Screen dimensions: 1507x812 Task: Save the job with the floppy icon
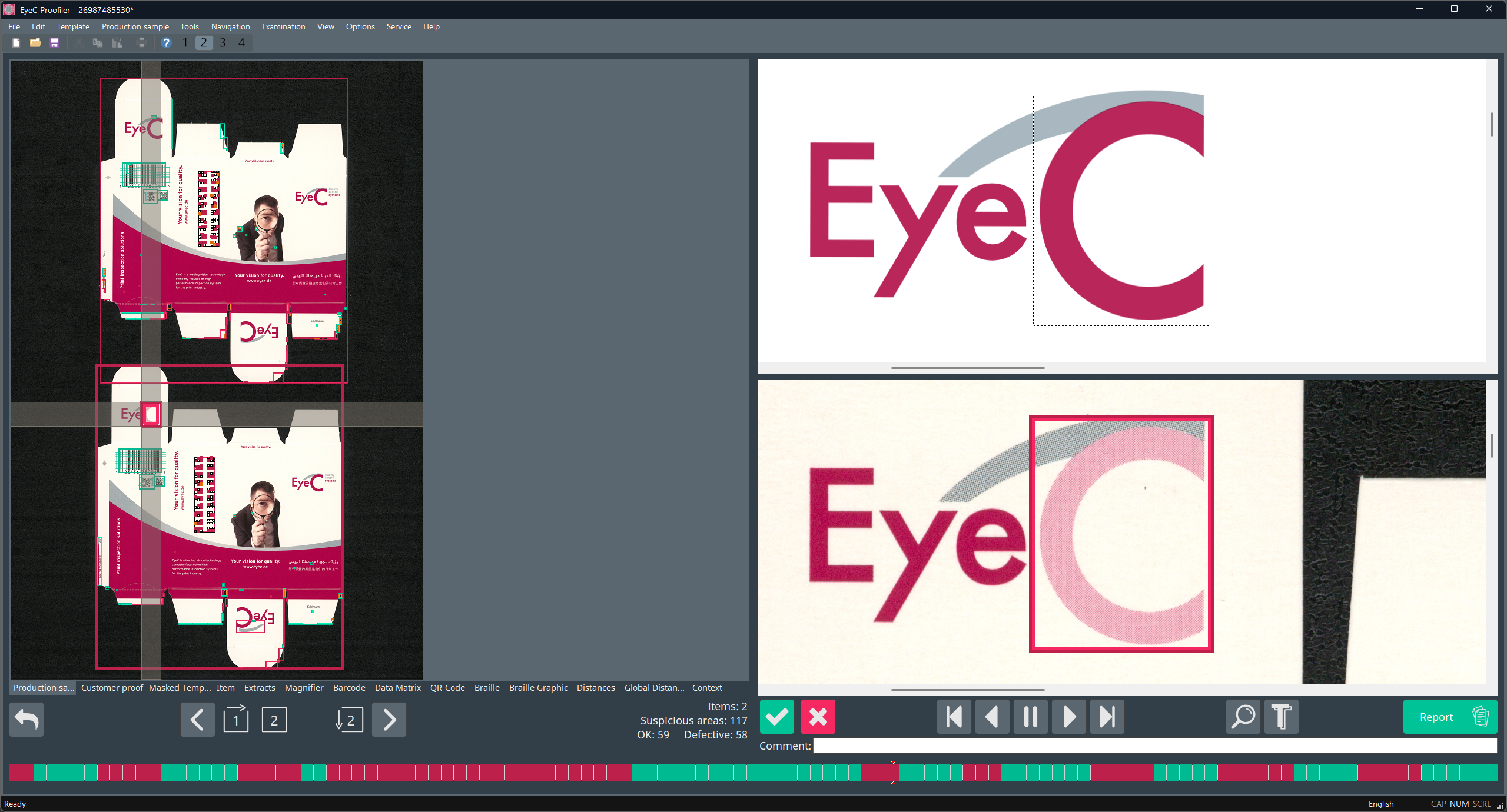pyautogui.click(x=55, y=43)
